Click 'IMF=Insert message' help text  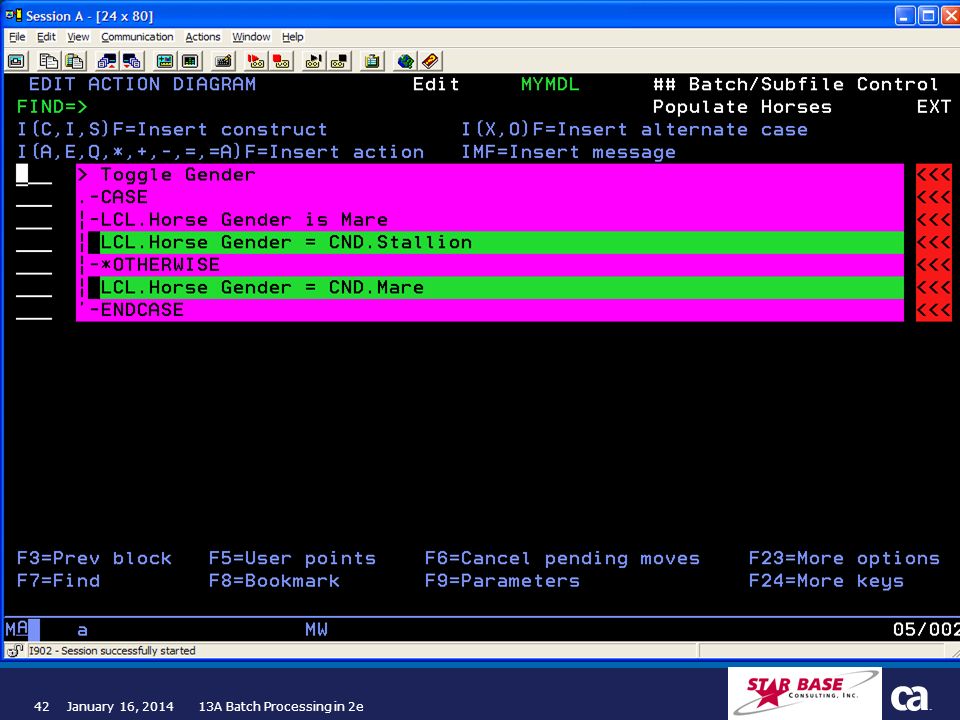[568, 152]
